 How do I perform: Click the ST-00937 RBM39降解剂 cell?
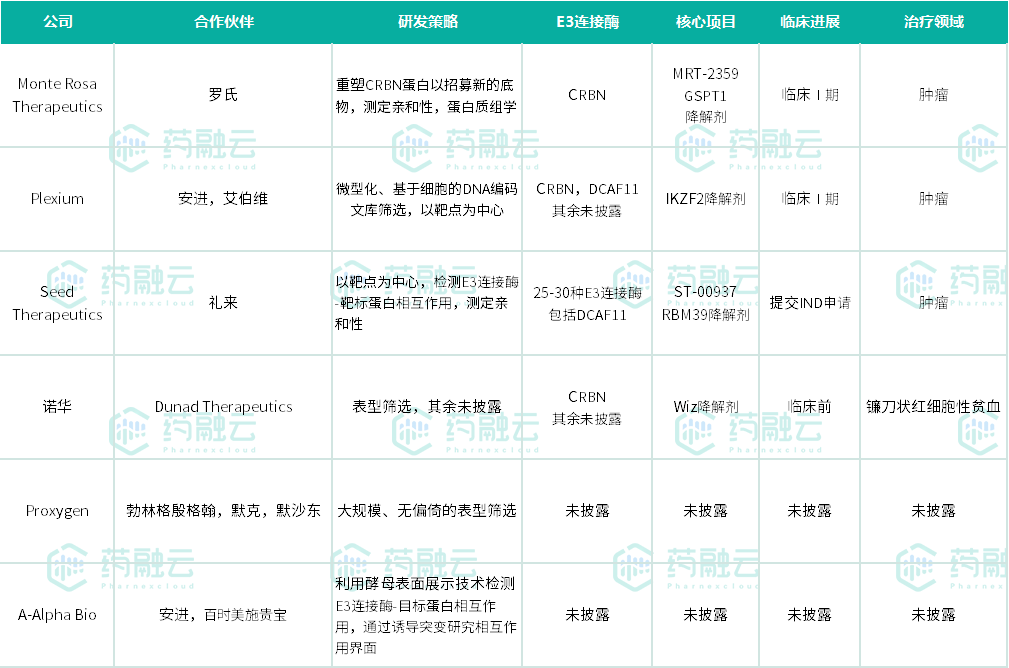coord(705,302)
